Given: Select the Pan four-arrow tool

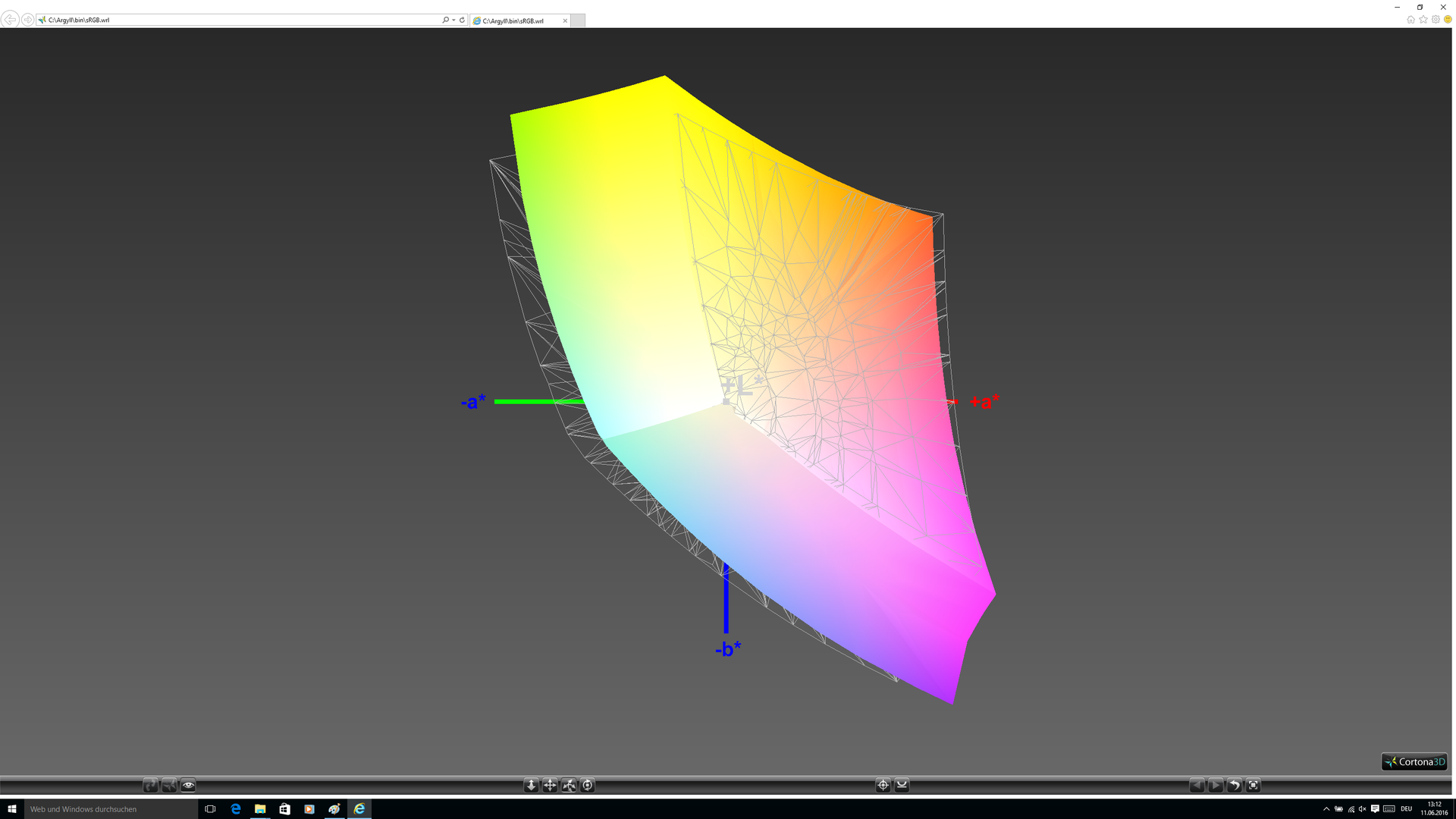Looking at the screenshot, I should (550, 786).
